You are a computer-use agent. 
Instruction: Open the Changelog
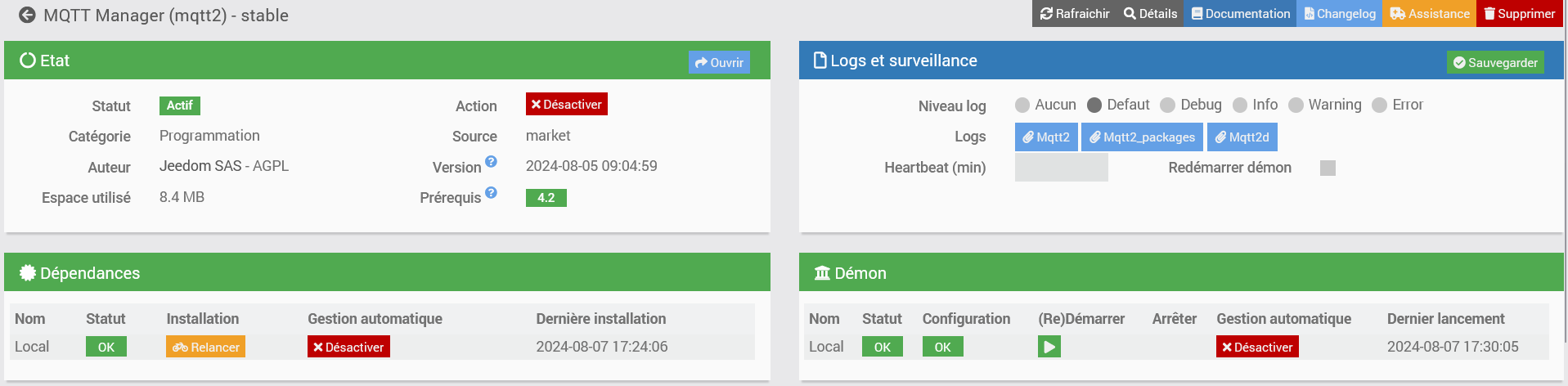(1339, 14)
